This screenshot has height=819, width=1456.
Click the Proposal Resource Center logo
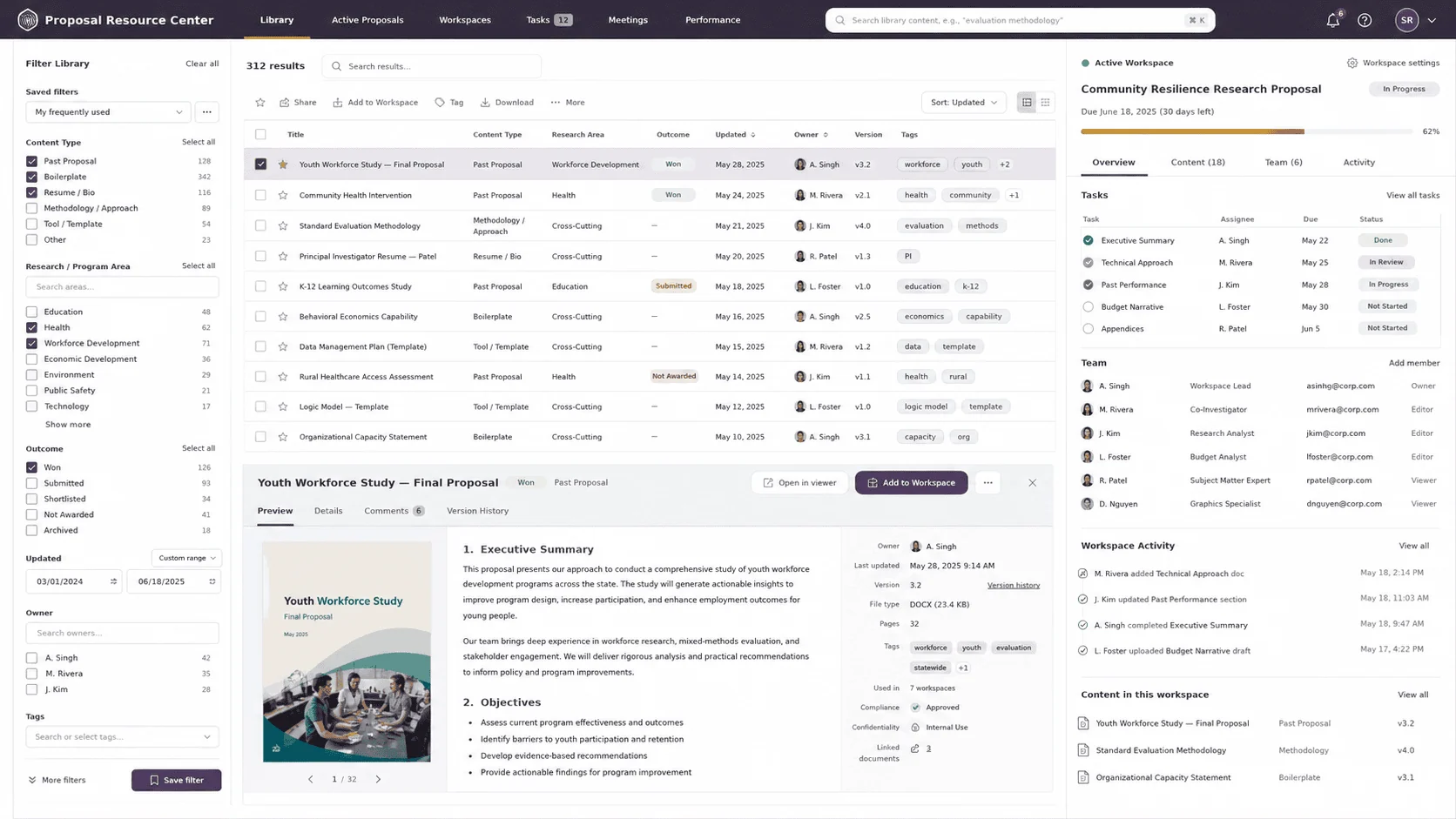pyautogui.click(x=28, y=19)
